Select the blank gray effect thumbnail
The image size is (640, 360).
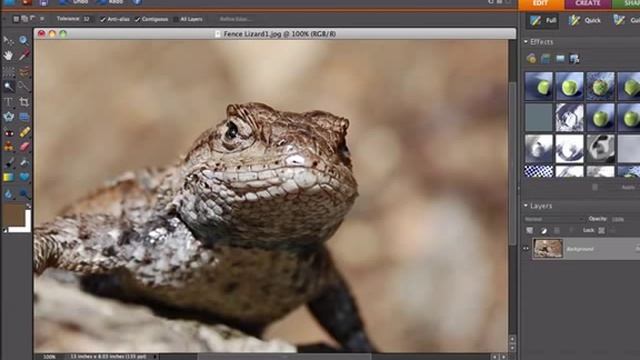coord(538,118)
